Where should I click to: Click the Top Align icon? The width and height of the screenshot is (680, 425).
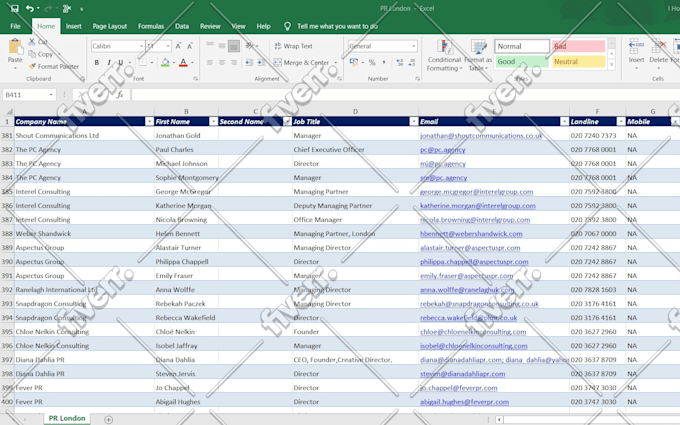coord(210,45)
